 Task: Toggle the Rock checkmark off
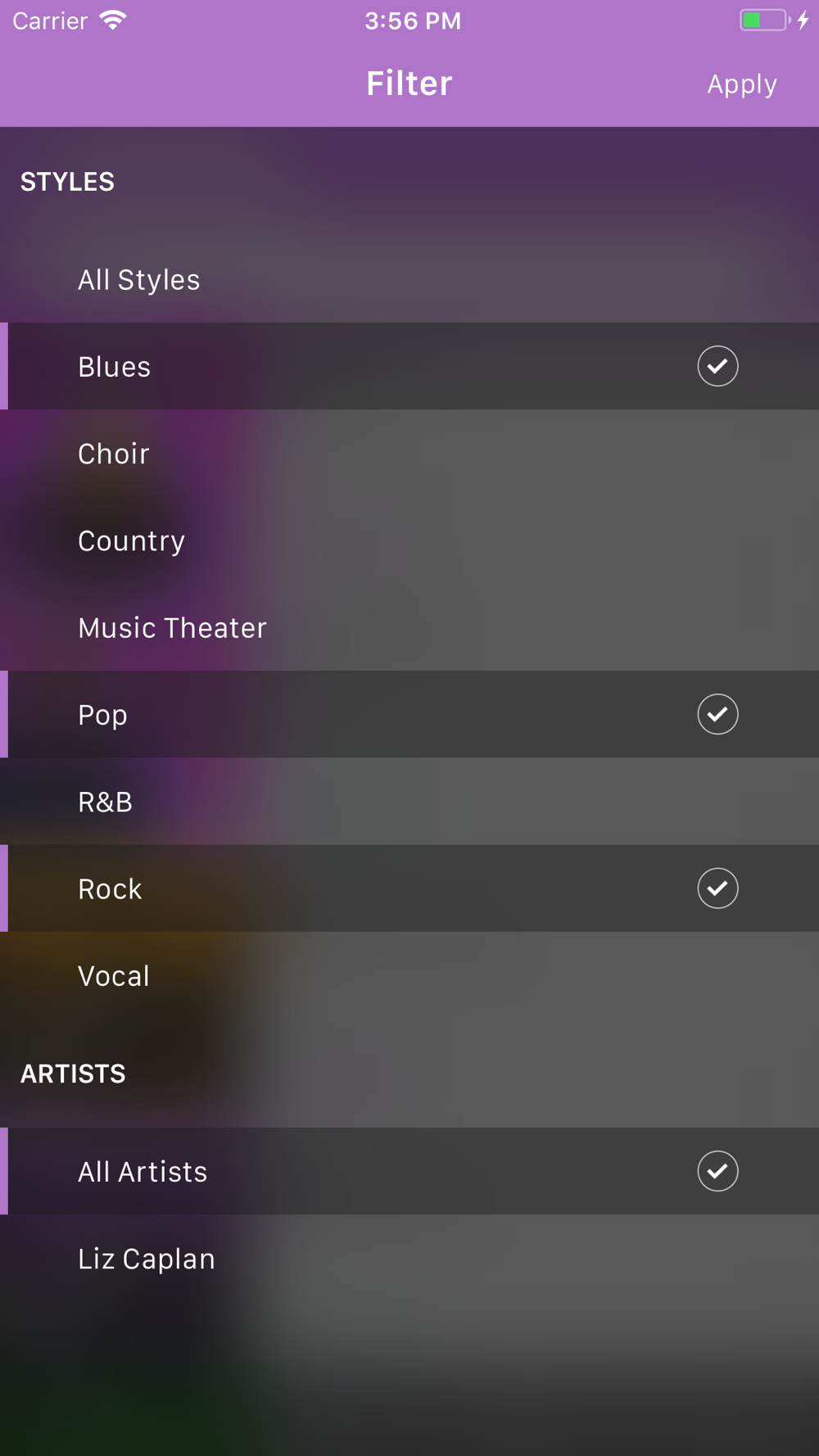pyautogui.click(x=717, y=889)
